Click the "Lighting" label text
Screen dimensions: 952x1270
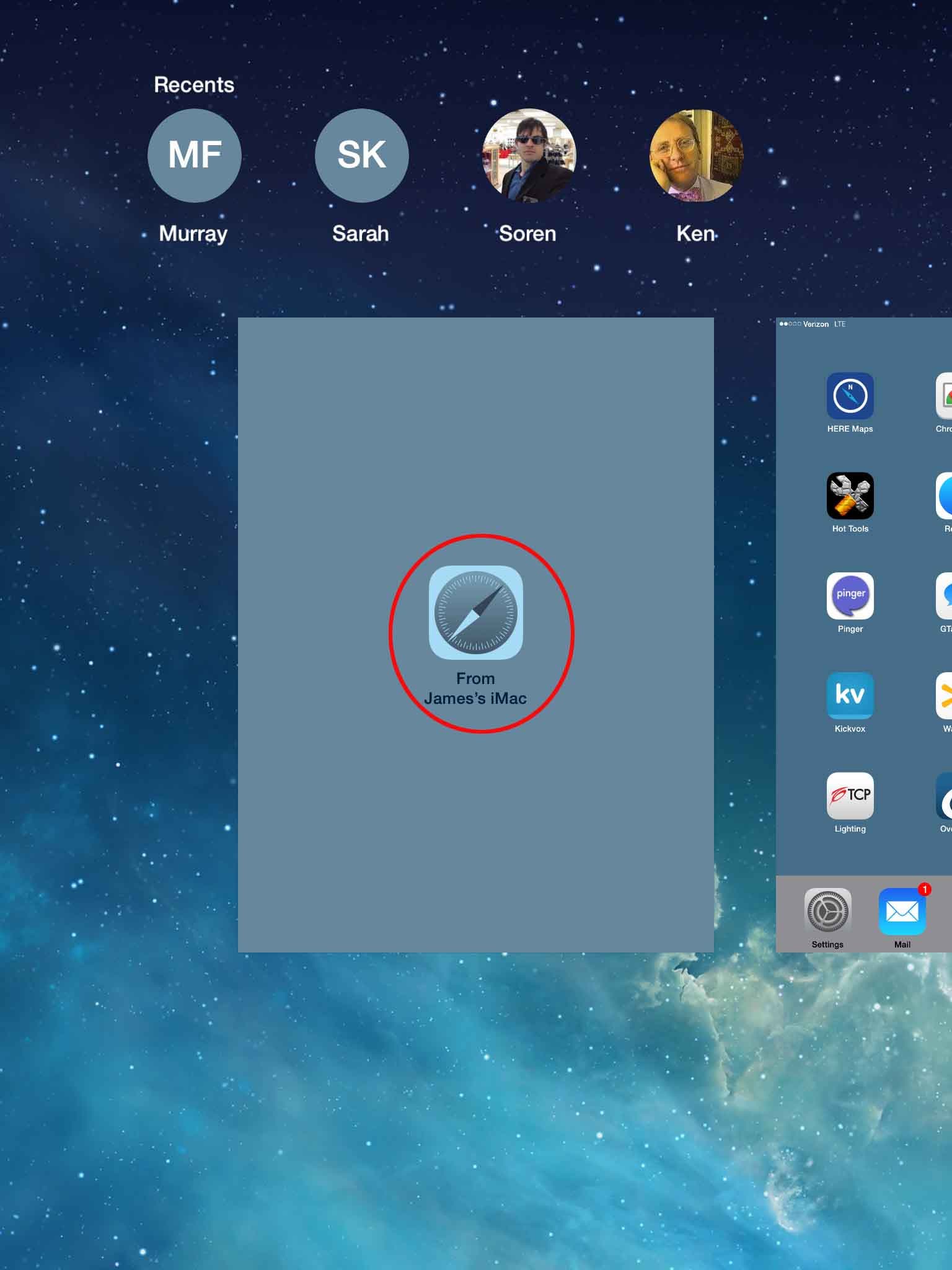(850, 829)
